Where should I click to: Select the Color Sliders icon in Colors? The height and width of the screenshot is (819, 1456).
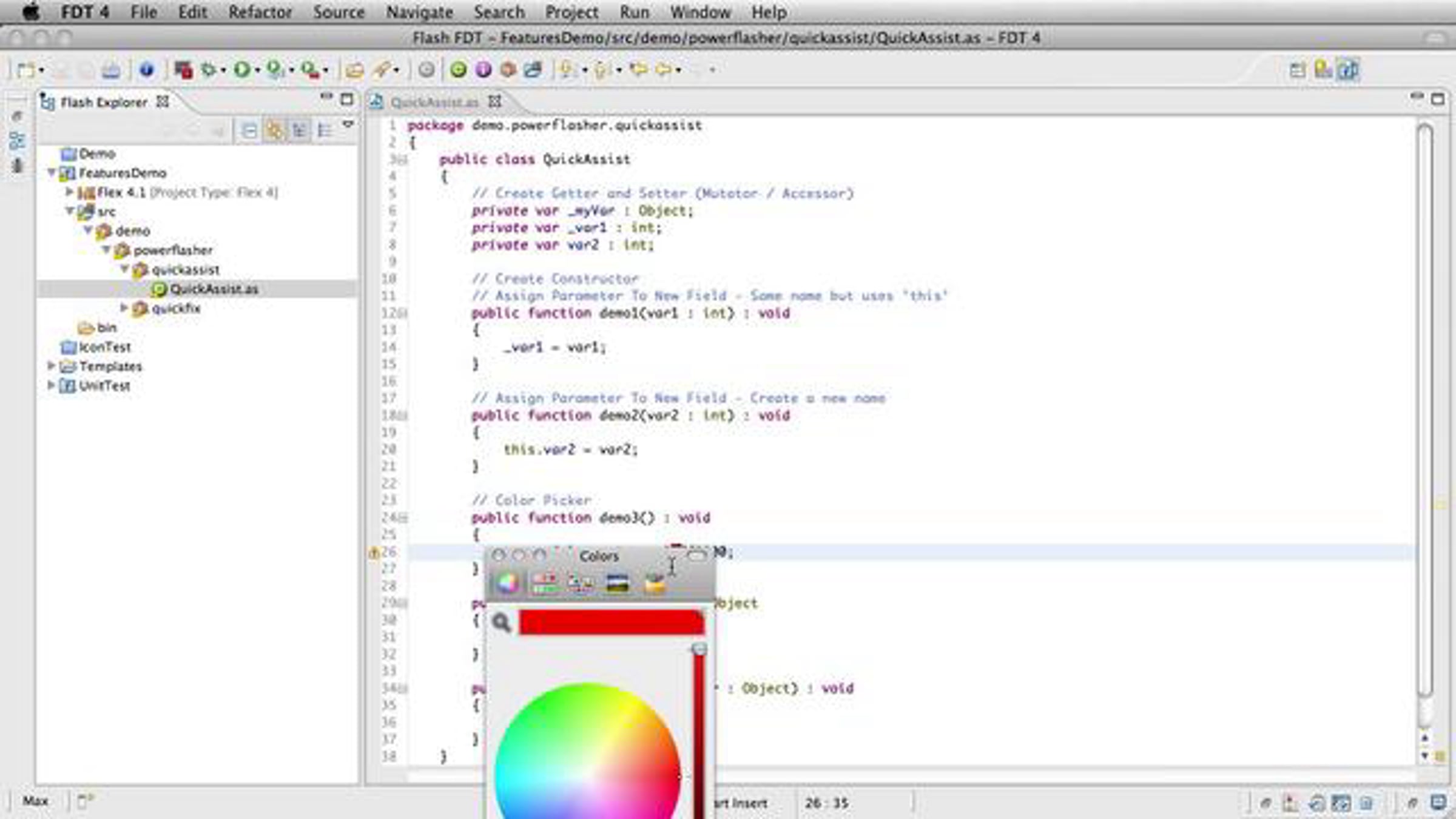(x=544, y=583)
